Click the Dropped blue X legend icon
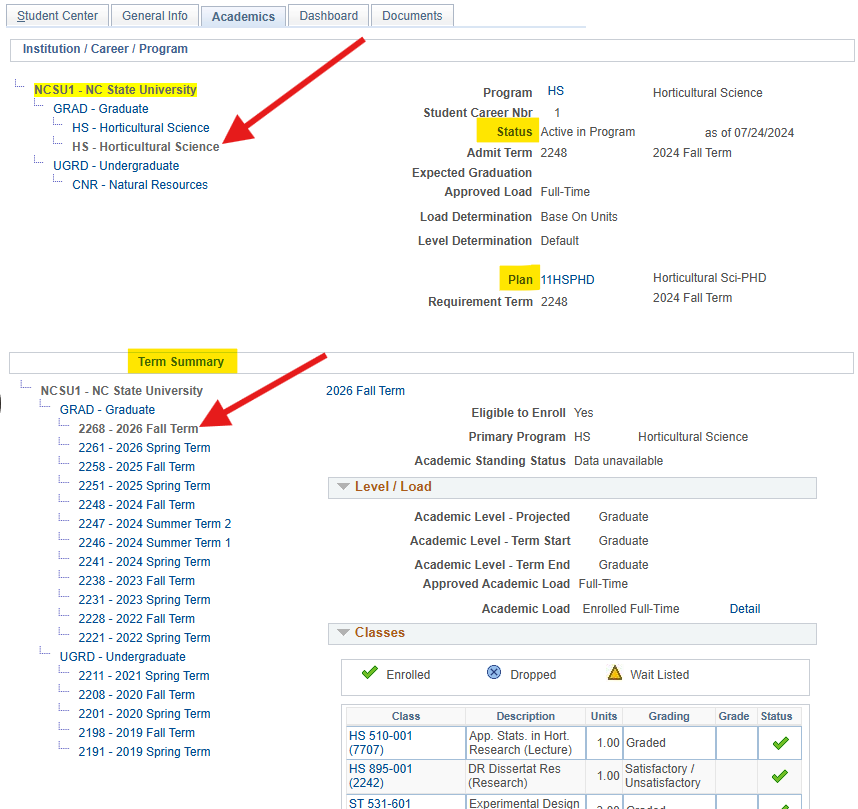Screen dimensions: 858x809 point(494,672)
